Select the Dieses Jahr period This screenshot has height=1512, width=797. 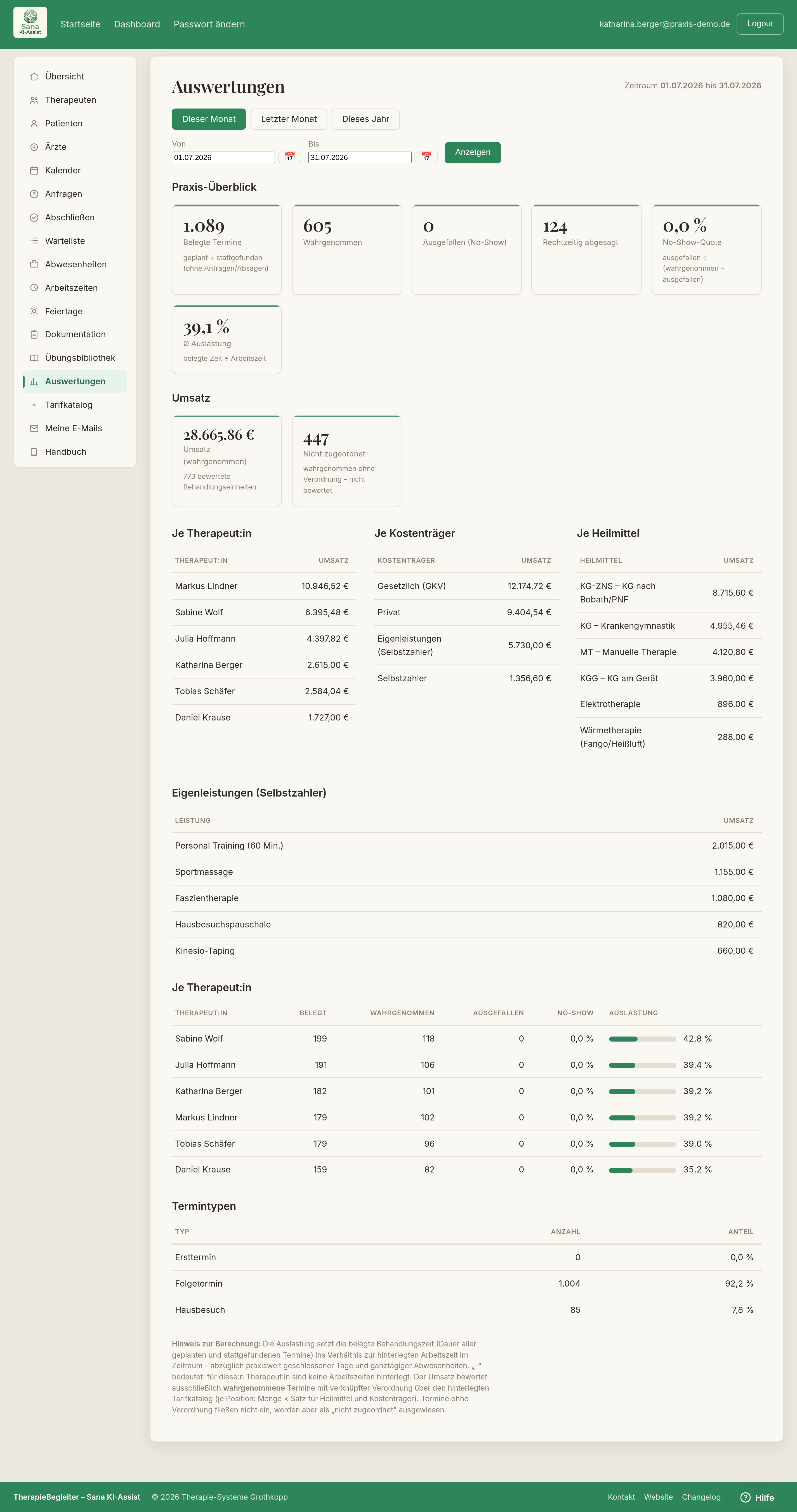point(366,119)
